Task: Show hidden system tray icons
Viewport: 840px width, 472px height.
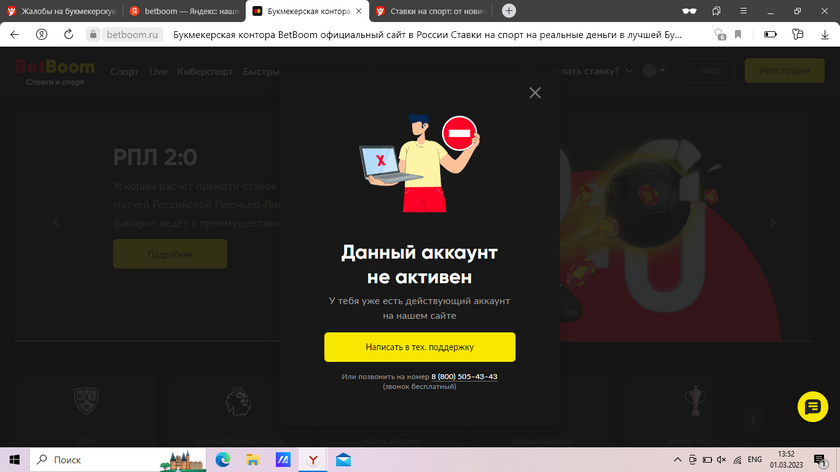Action: 677,460
